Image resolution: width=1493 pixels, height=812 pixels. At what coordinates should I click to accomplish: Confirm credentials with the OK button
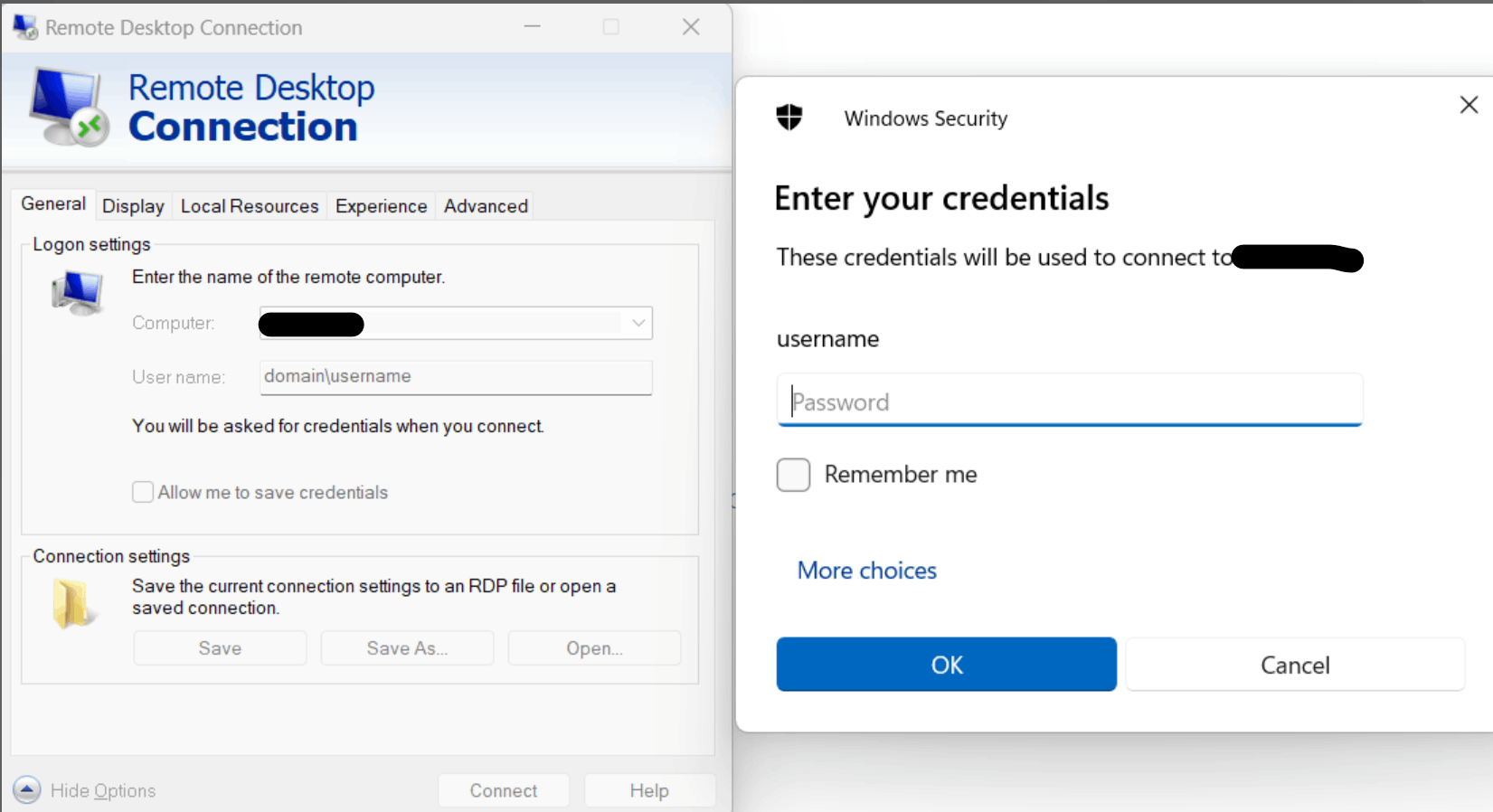pos(947,665)
